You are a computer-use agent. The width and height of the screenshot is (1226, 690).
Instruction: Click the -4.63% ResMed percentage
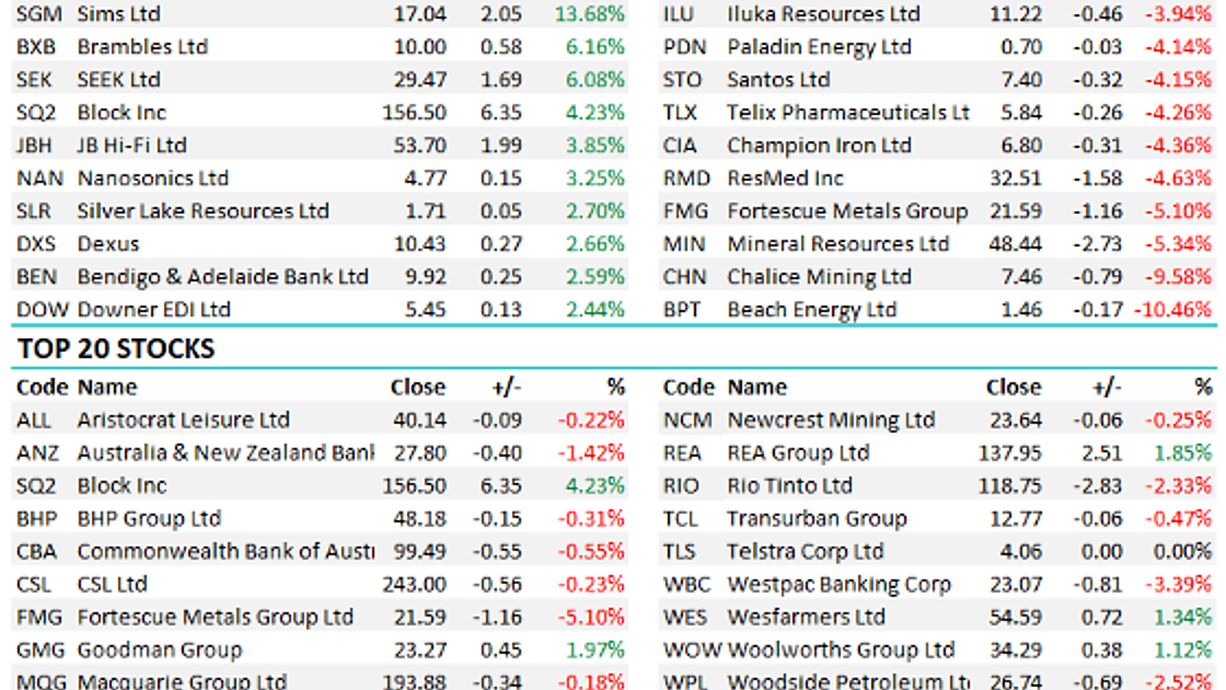pyautogui.click(x=1180, y=178)
